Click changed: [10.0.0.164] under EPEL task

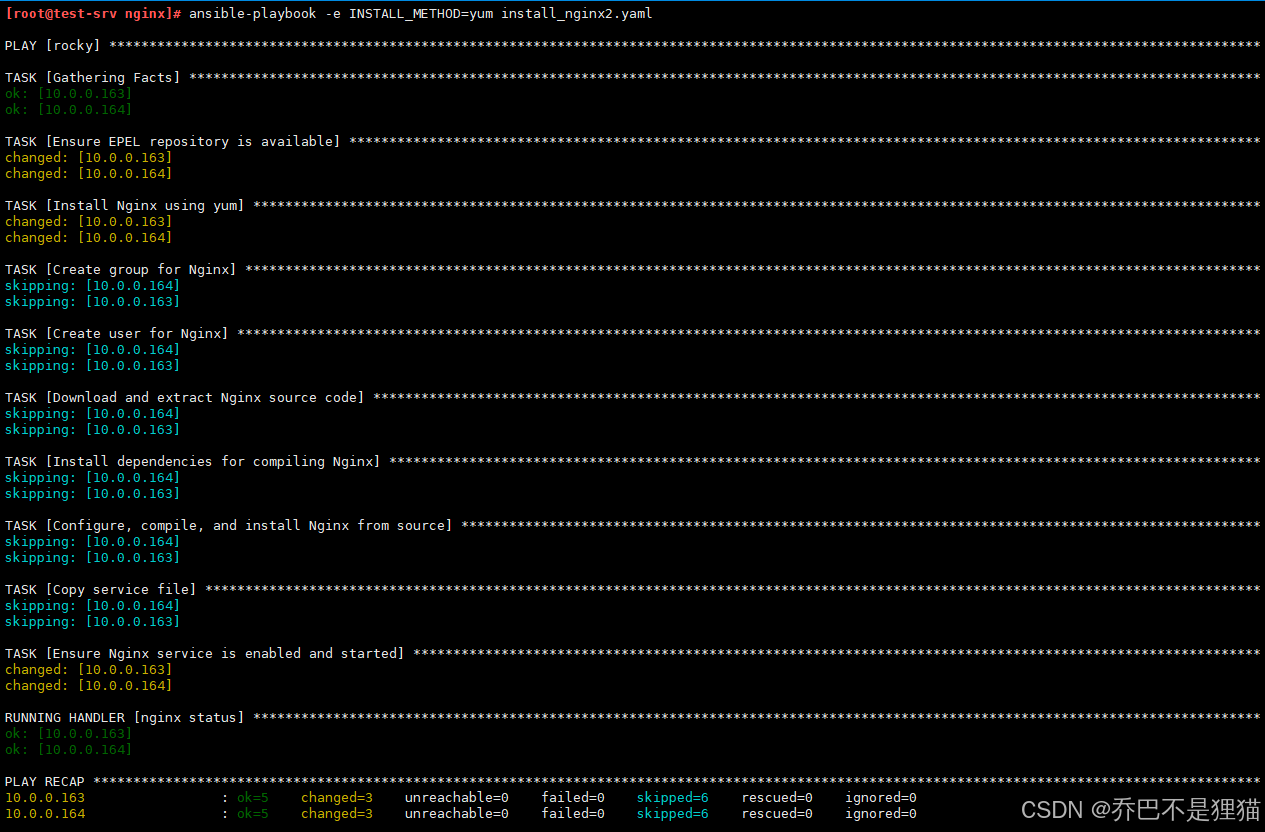click(88, 174)
